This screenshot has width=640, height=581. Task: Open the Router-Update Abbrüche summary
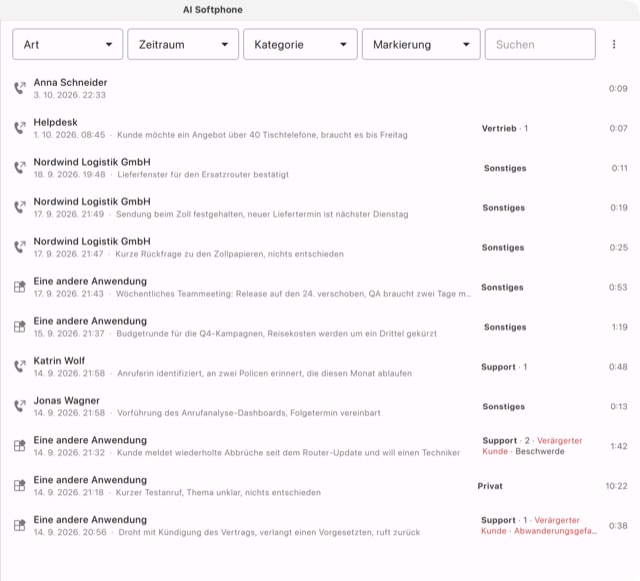(320, 446)
